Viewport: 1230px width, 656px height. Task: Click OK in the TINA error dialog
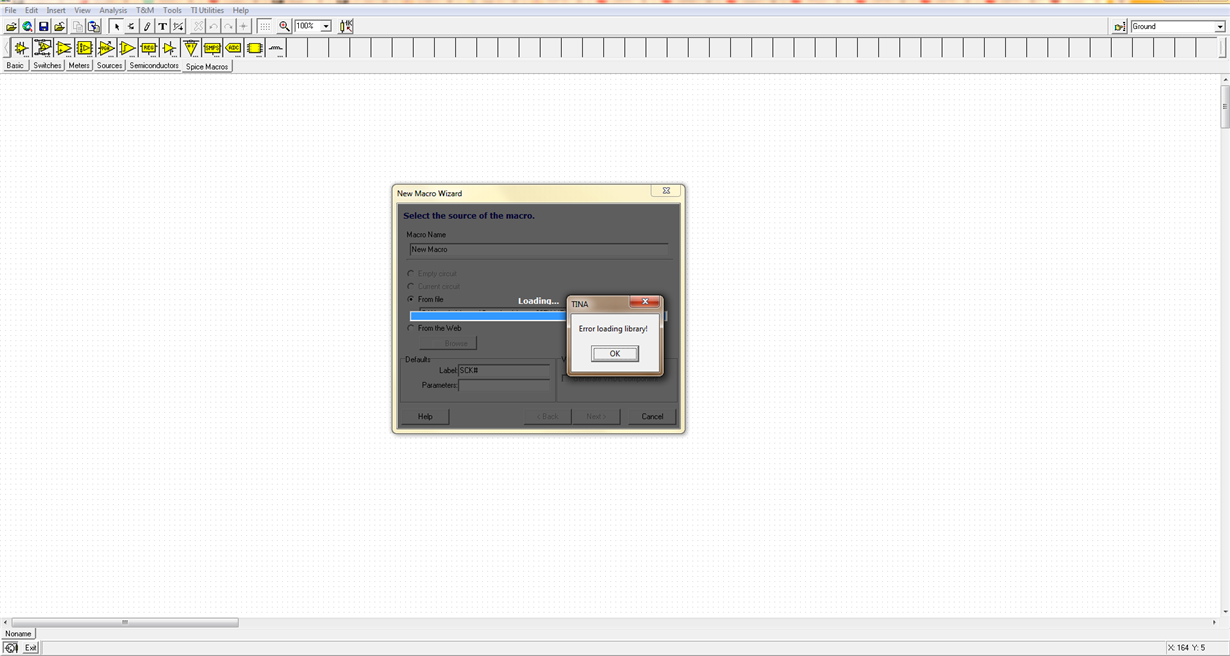(x=614, y=353)
